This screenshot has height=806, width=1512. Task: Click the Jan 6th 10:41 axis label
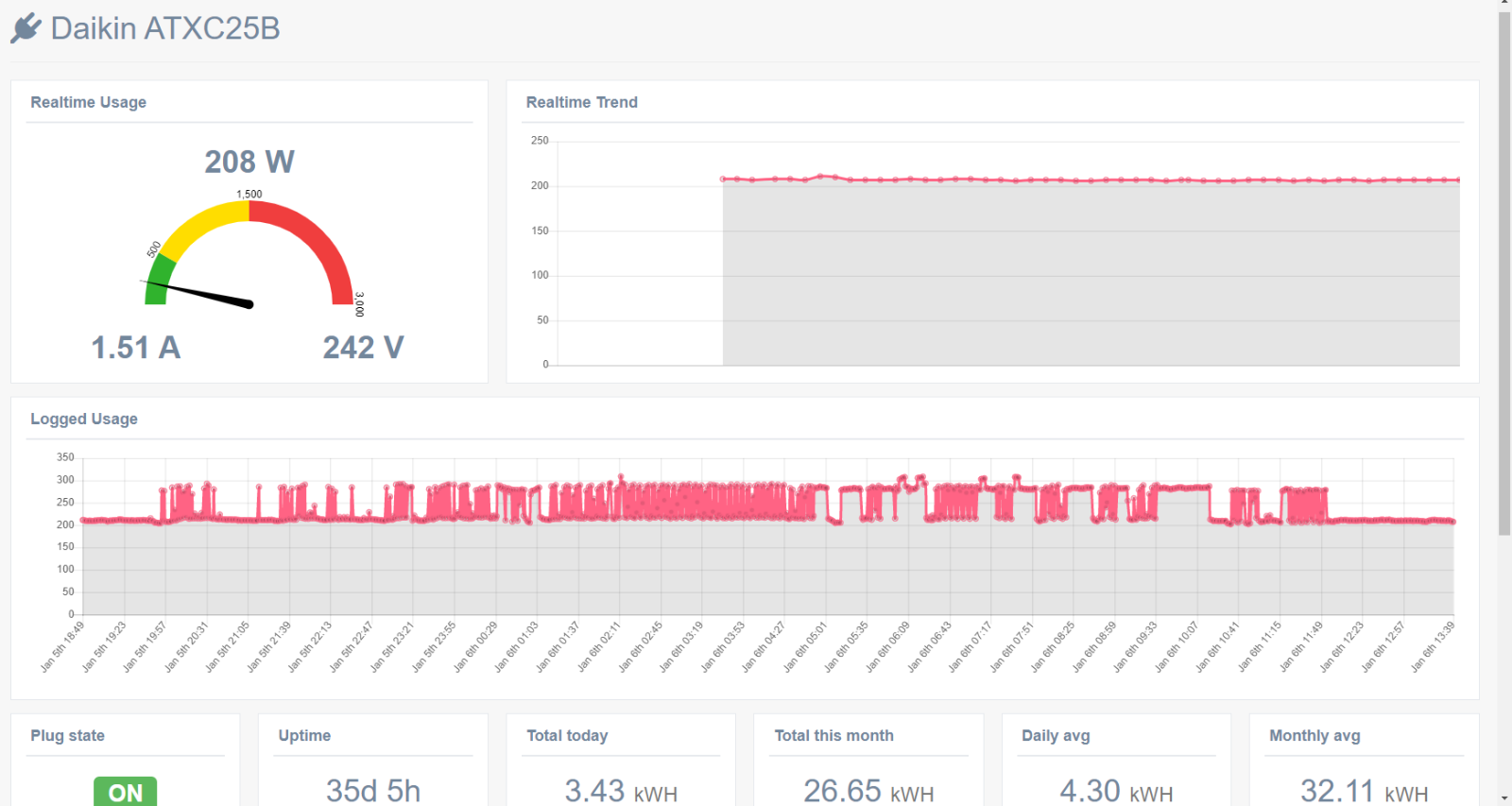[1218, 646]
